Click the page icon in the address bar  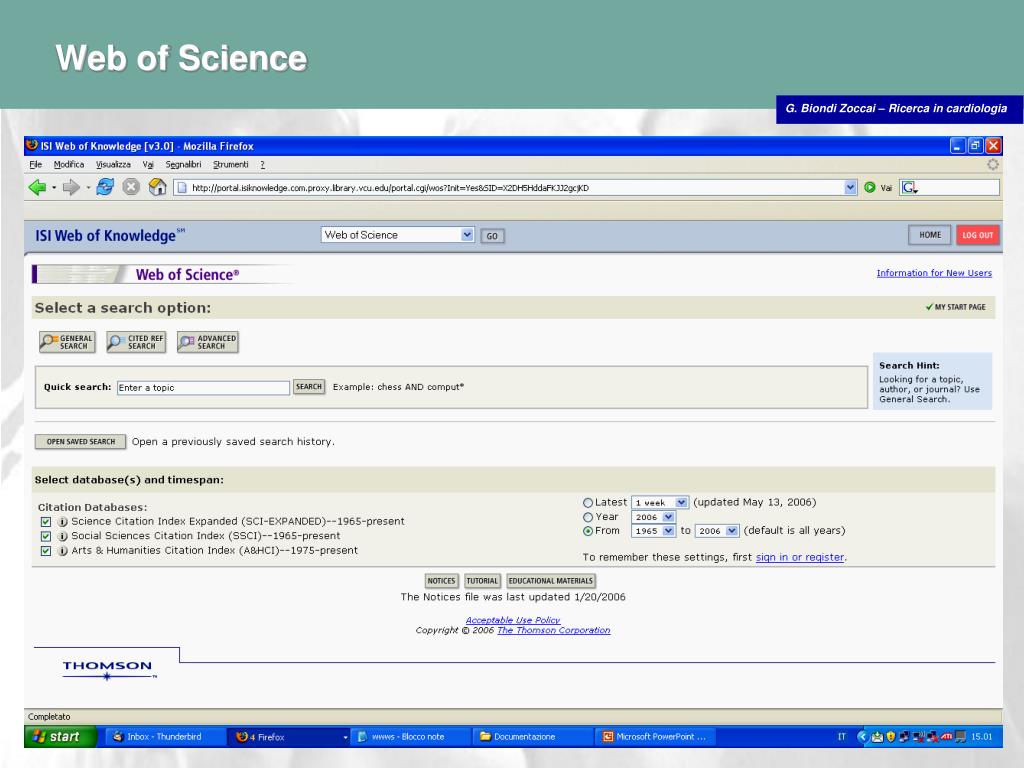click(183, 188)
